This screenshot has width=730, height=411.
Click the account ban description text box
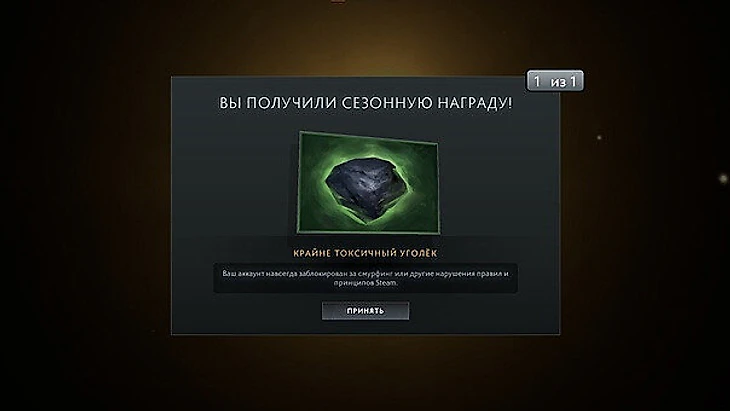click(x=365, y=278)
